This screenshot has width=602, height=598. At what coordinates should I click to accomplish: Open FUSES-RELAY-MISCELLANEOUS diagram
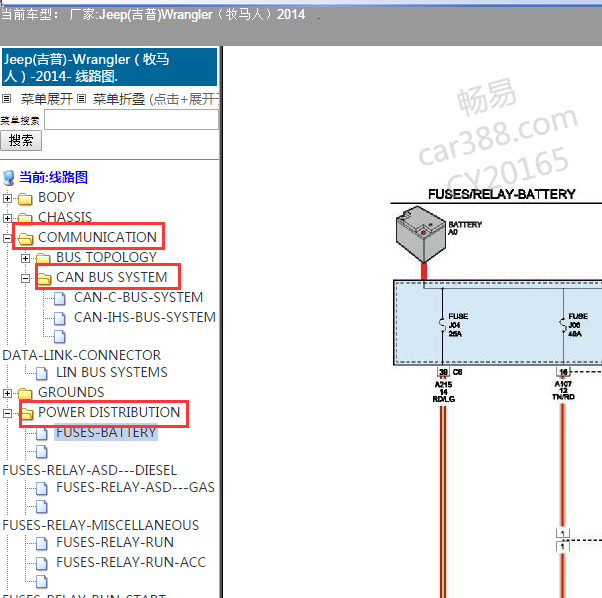tap(101, 525)
